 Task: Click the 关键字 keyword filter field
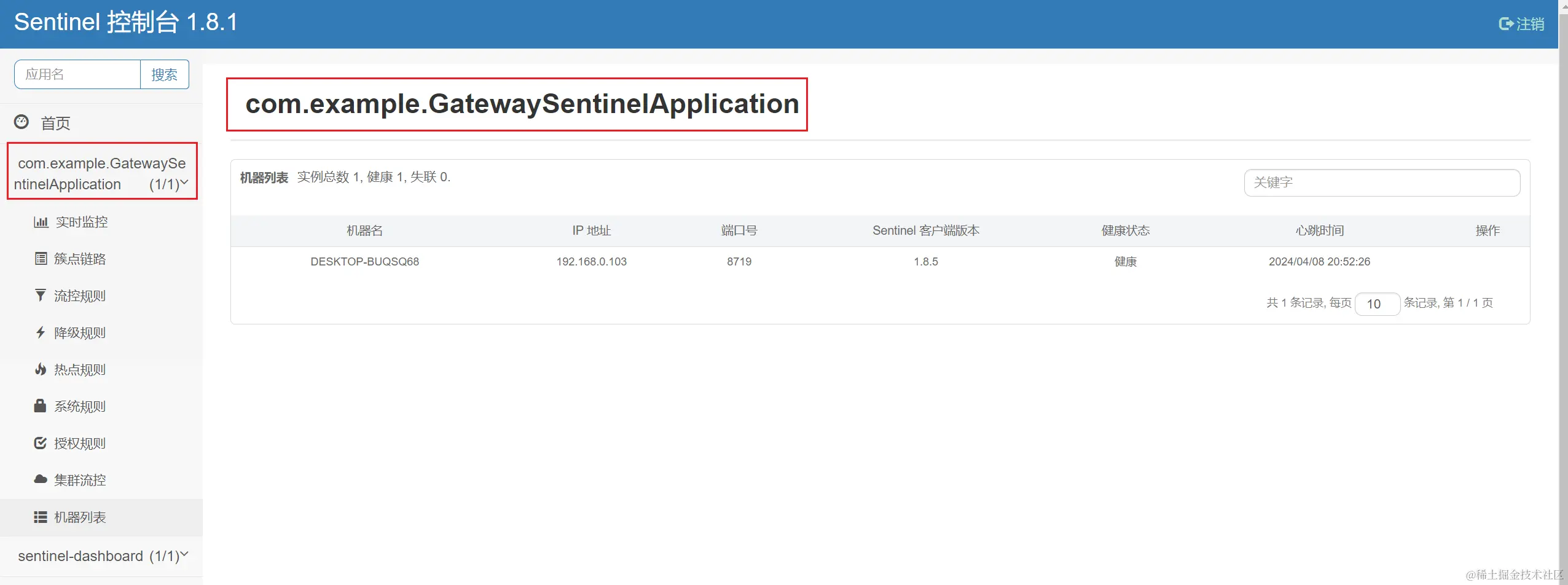pos(1382,183)
